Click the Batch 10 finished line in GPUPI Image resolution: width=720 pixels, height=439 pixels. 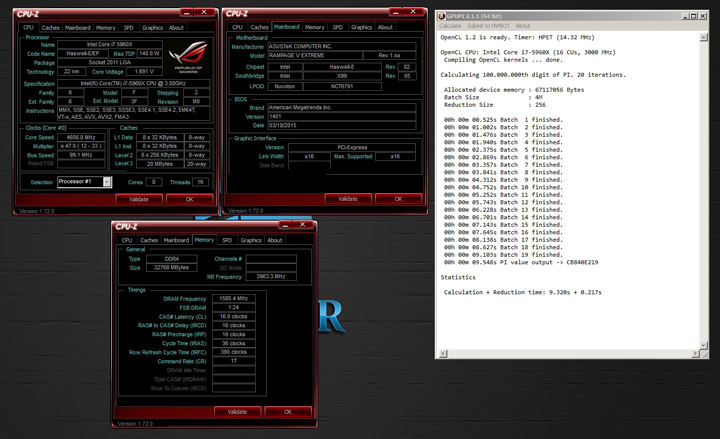(503, 187)
